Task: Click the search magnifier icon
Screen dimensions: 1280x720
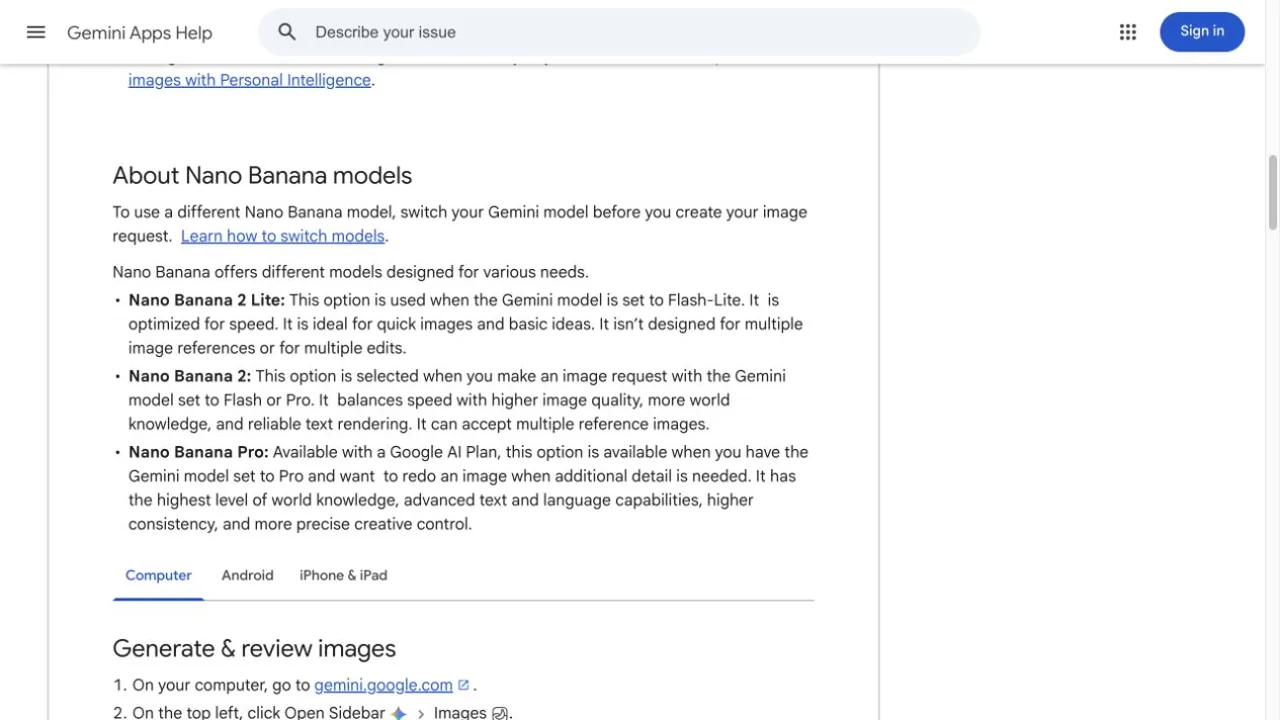Action: coord(287,32)
